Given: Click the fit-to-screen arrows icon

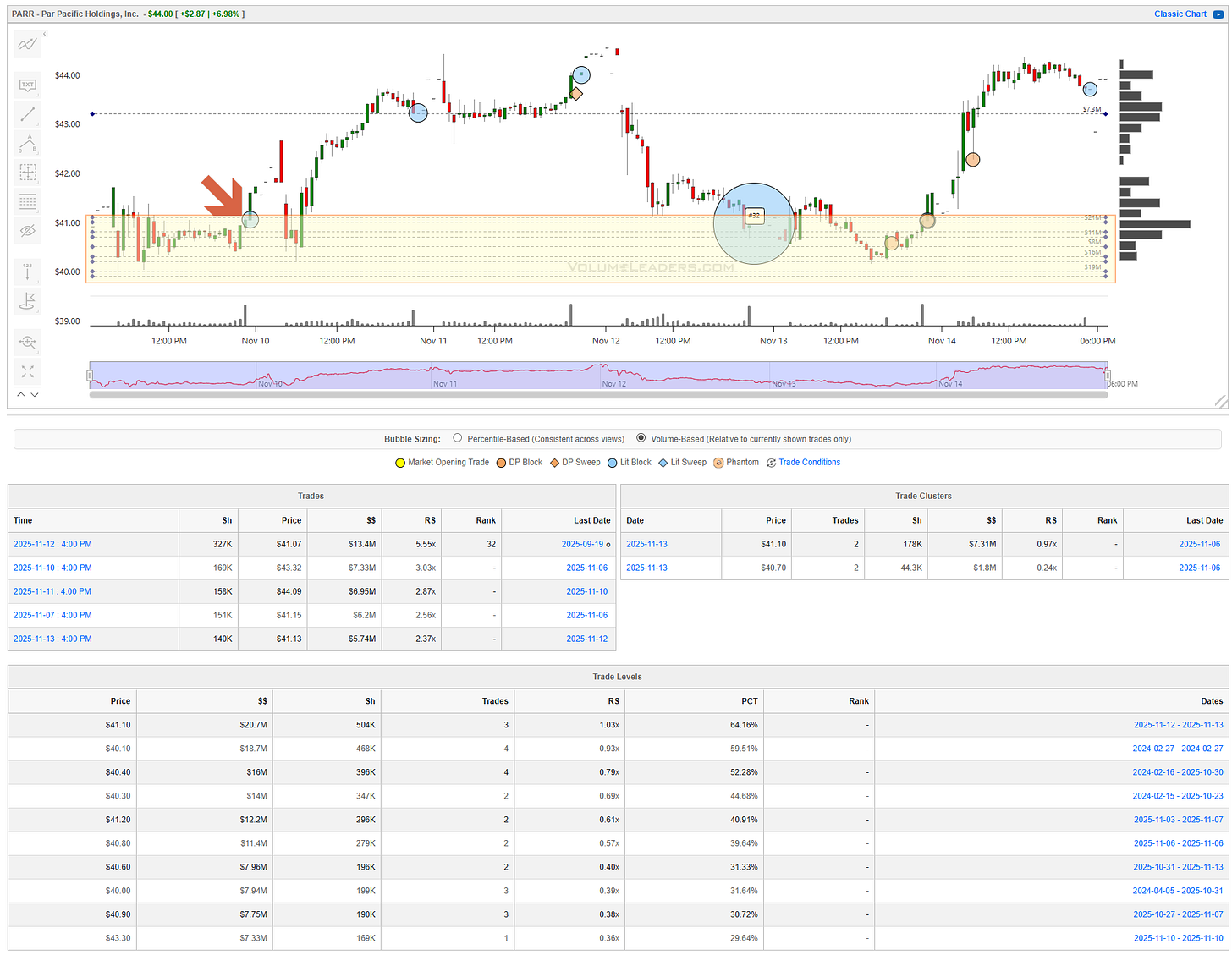Looking at the screenshot, I should tap(28, 371).
